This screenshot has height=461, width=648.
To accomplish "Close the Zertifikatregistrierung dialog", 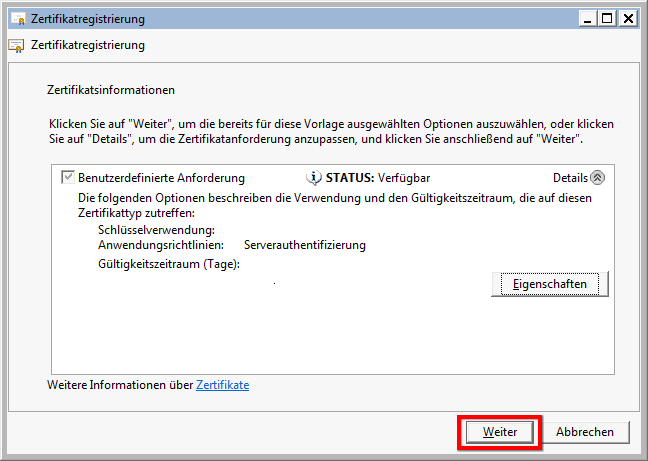I will click(x=628, y=18).
